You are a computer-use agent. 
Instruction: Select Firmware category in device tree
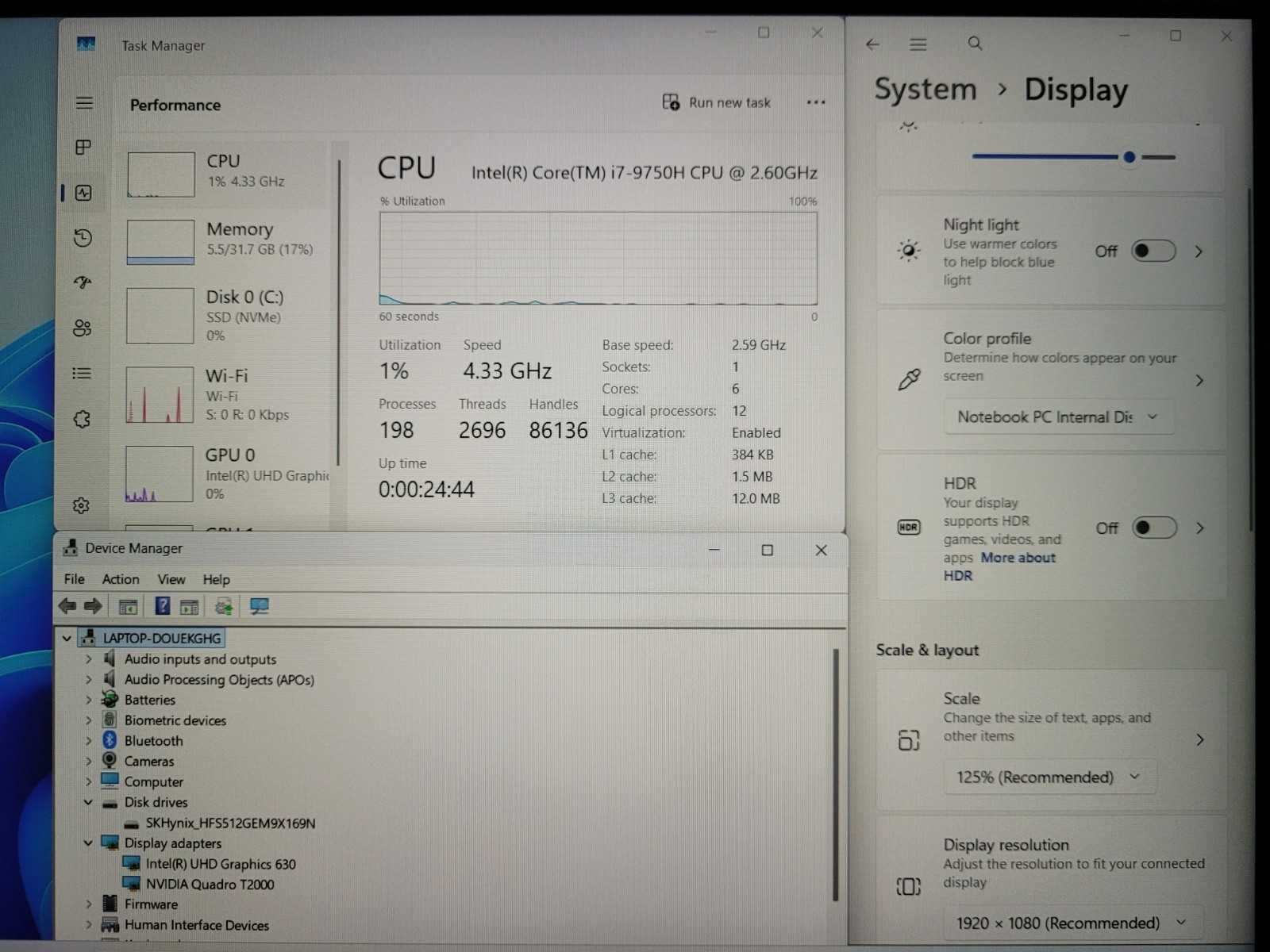[151, 904]
